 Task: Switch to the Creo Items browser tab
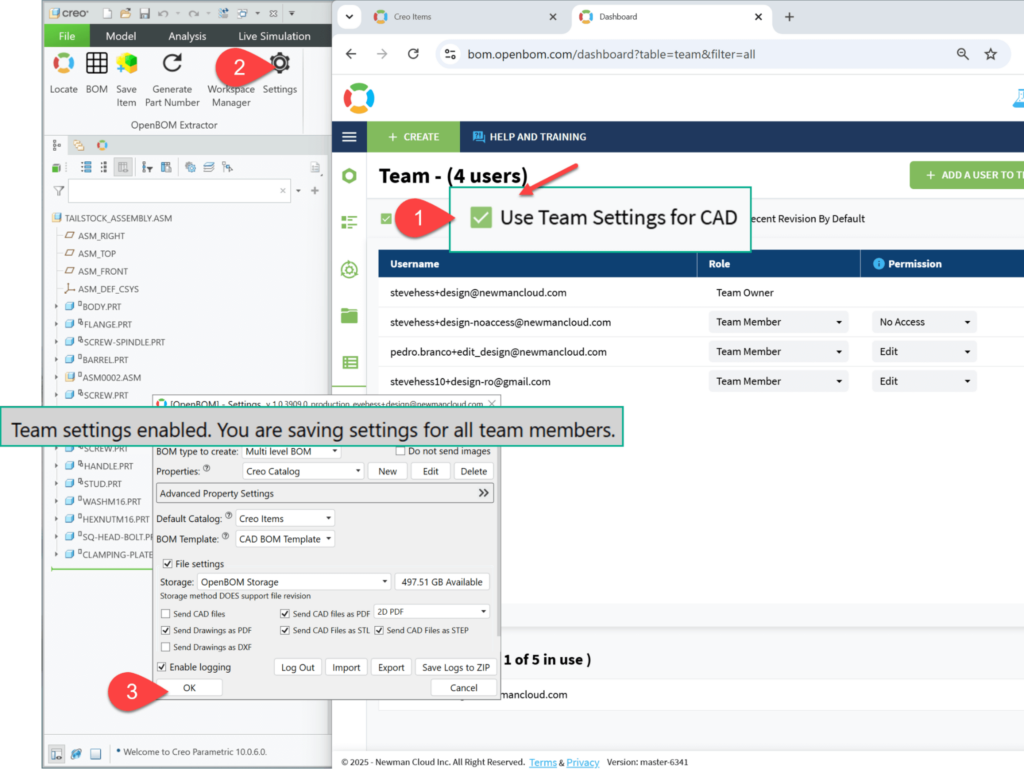click(465, 17)
